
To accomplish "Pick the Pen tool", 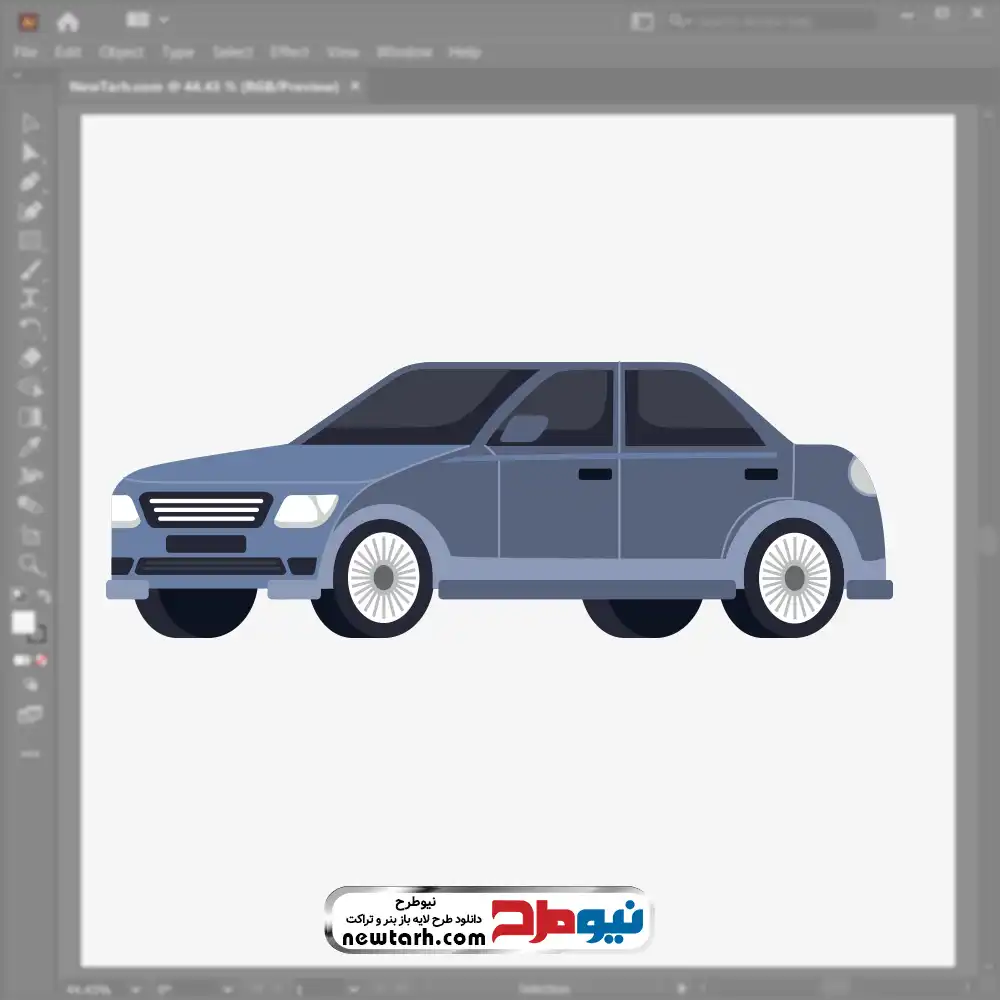I will click(30, 182).
